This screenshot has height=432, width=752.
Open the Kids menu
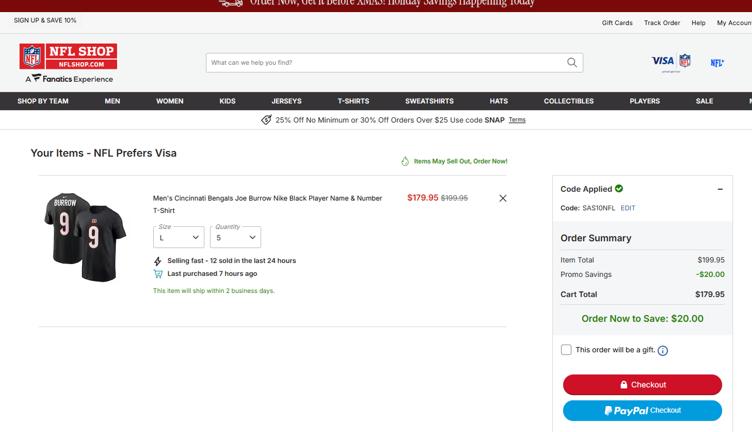(x=227, y=101)
